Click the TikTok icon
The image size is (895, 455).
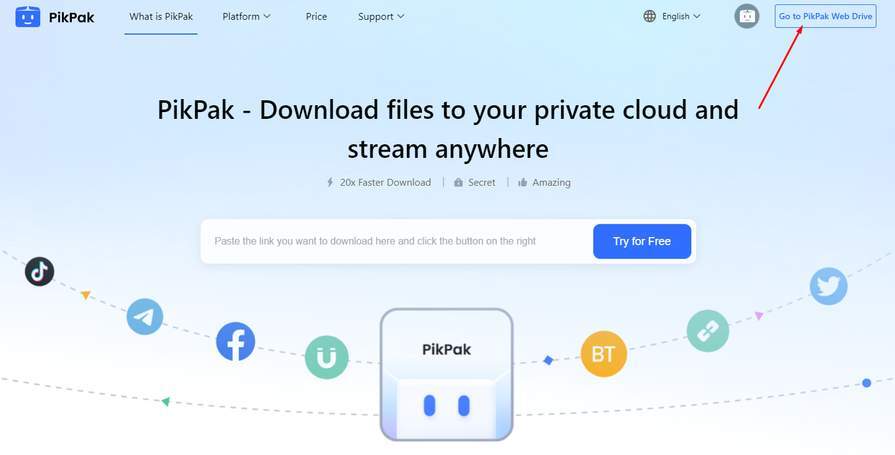coord(39,272)
